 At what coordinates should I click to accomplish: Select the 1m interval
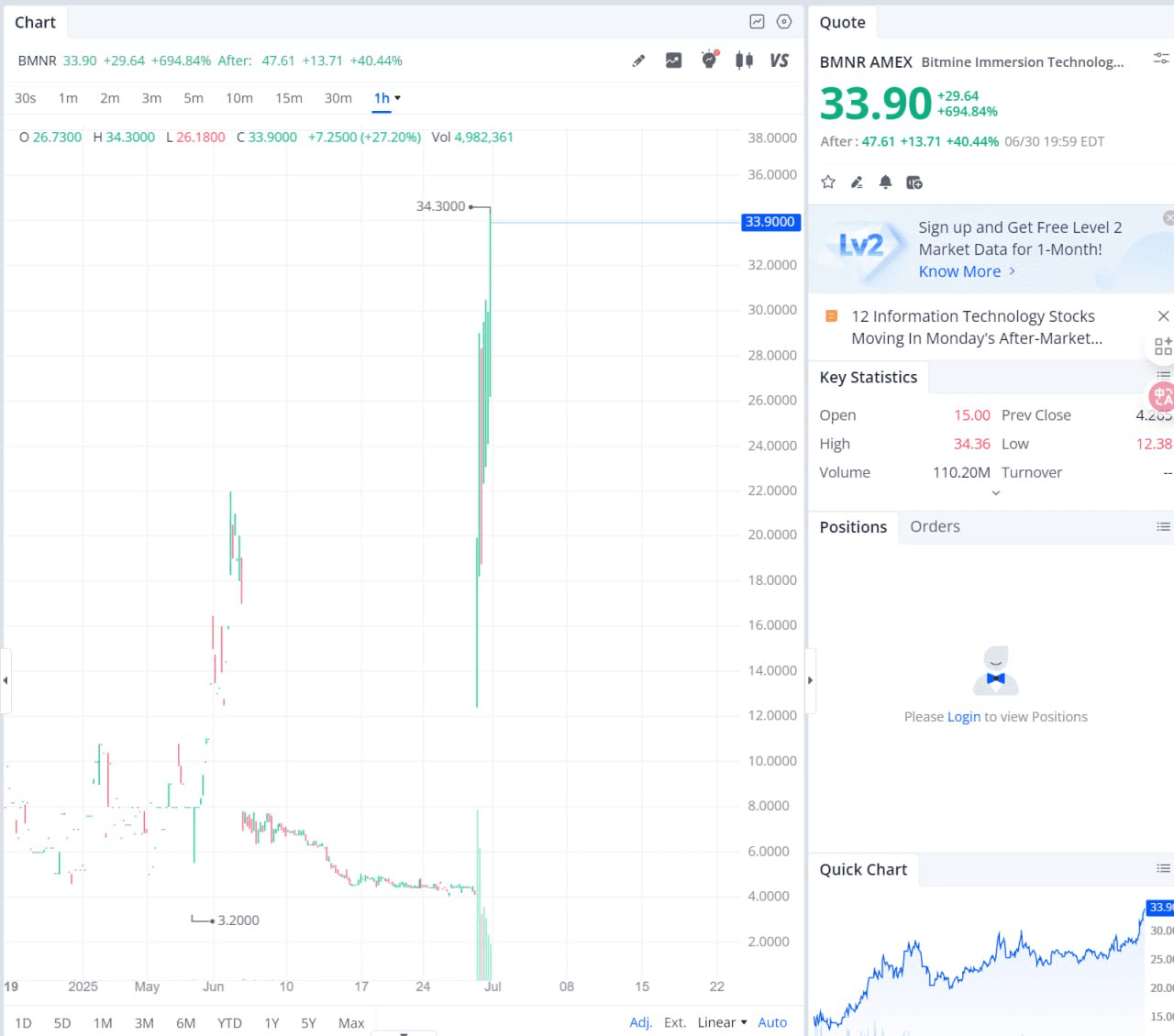(x=68, y=98)
